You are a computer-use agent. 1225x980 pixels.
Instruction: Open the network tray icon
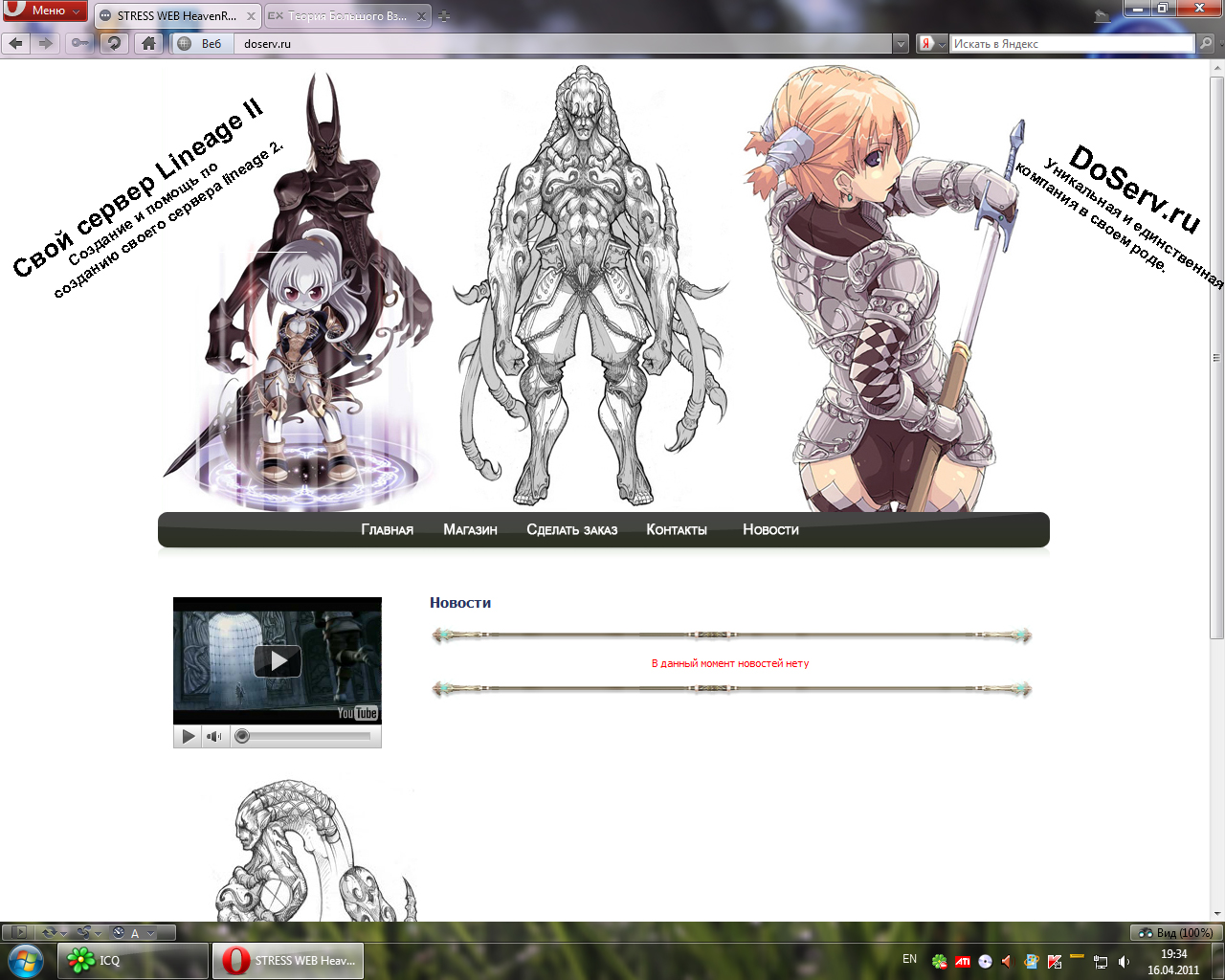[1101, 962]
